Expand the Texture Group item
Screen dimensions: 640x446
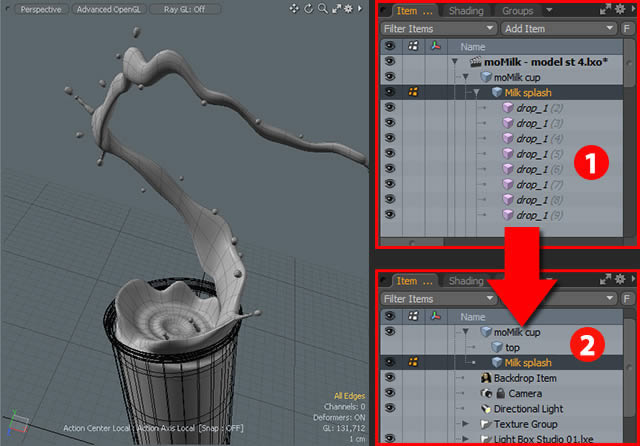point(471,425)
